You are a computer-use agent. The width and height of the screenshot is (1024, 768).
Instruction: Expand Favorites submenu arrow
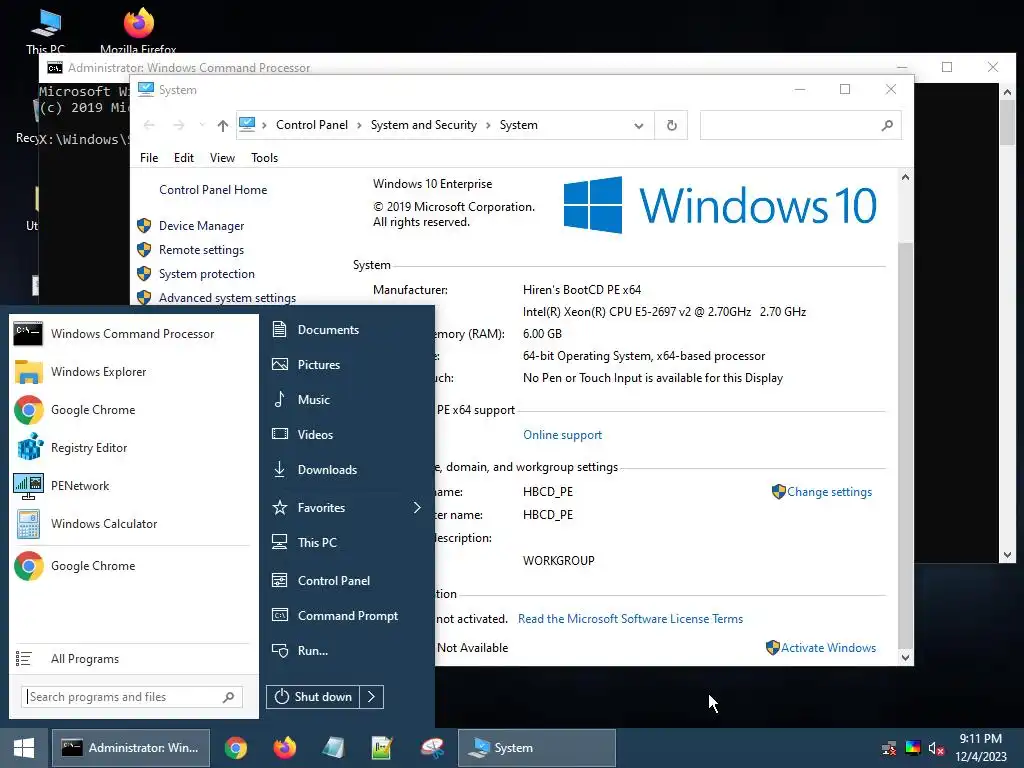tap(417, 507)
